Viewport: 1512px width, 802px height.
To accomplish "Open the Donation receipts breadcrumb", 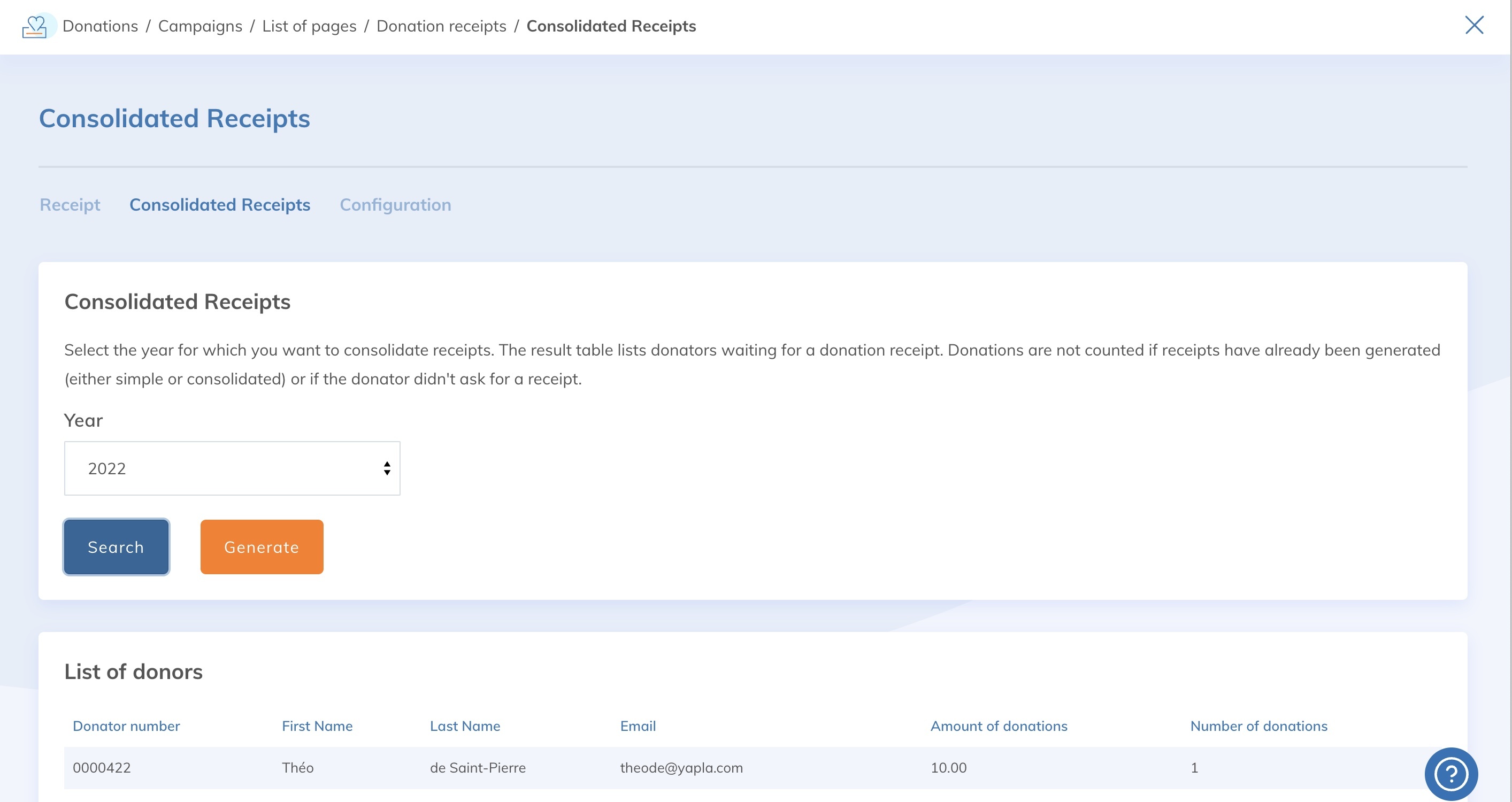I will tap(441, 26).
